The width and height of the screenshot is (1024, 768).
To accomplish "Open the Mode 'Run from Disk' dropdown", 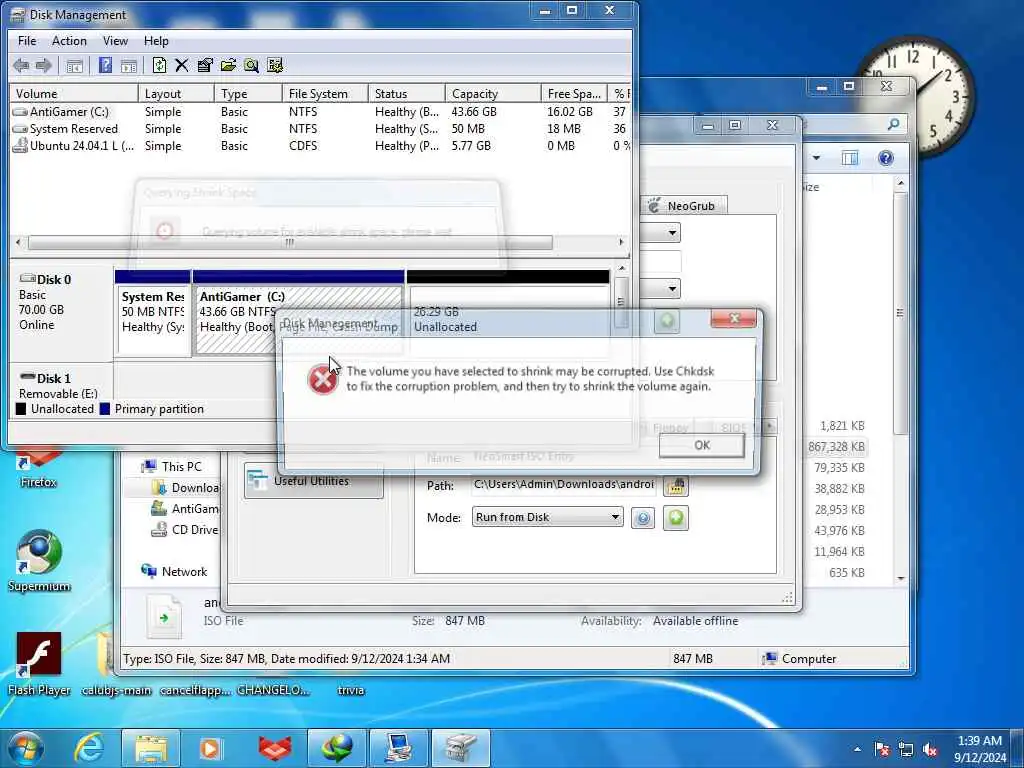I will (547, 517).
